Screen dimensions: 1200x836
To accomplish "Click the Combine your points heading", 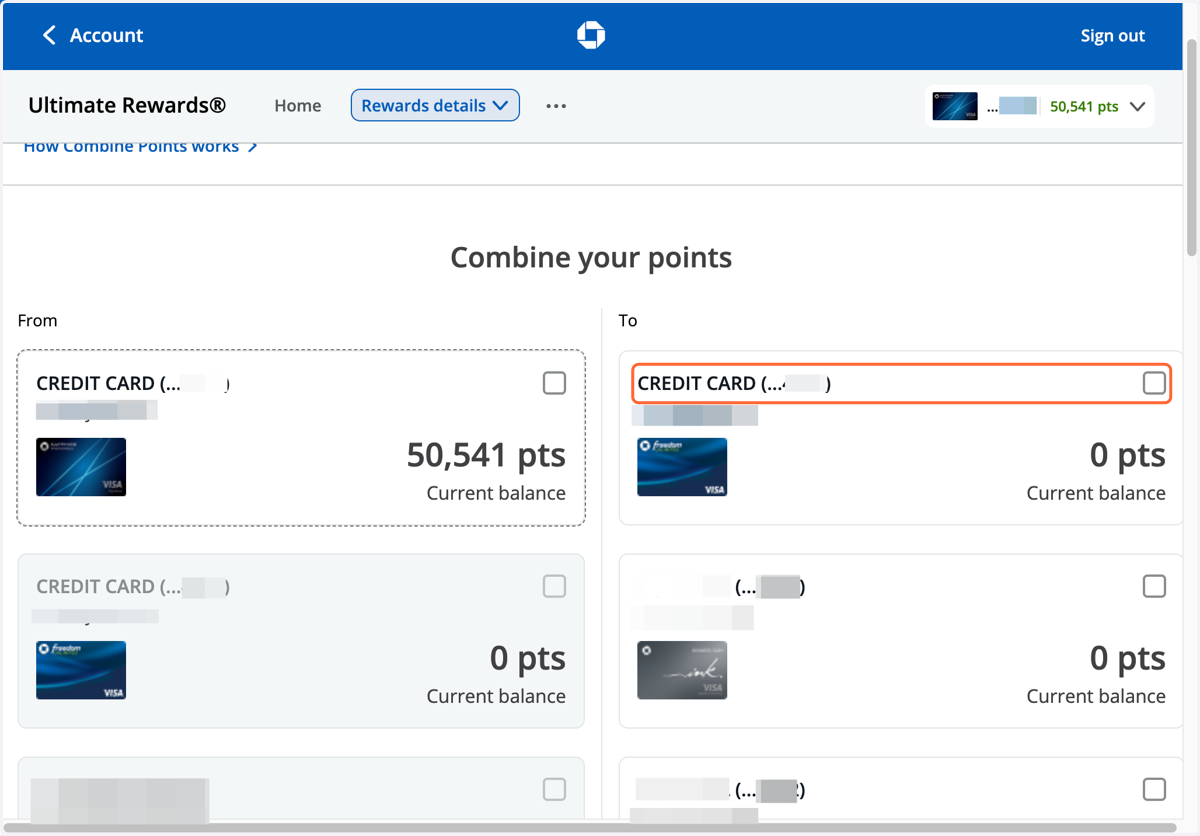I will [x=591, y=258].
